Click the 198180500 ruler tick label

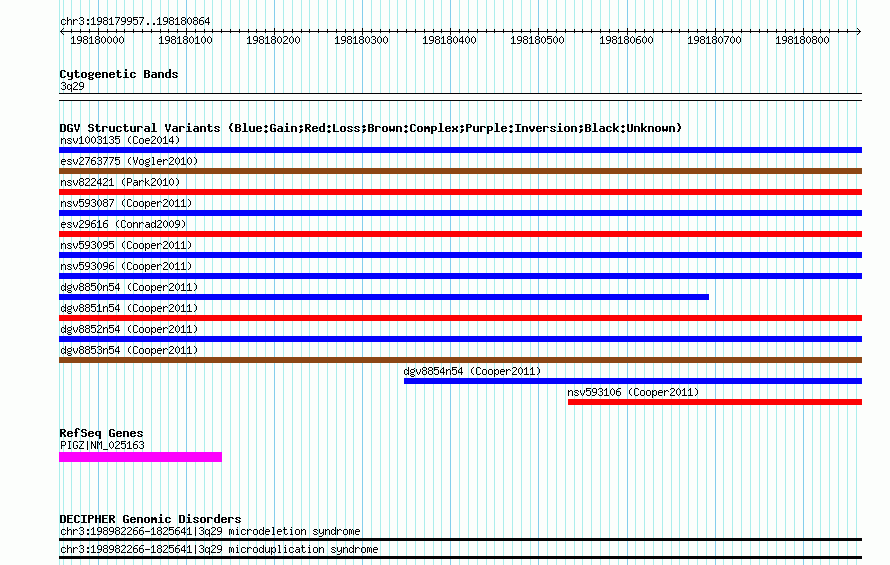(537, 40)
